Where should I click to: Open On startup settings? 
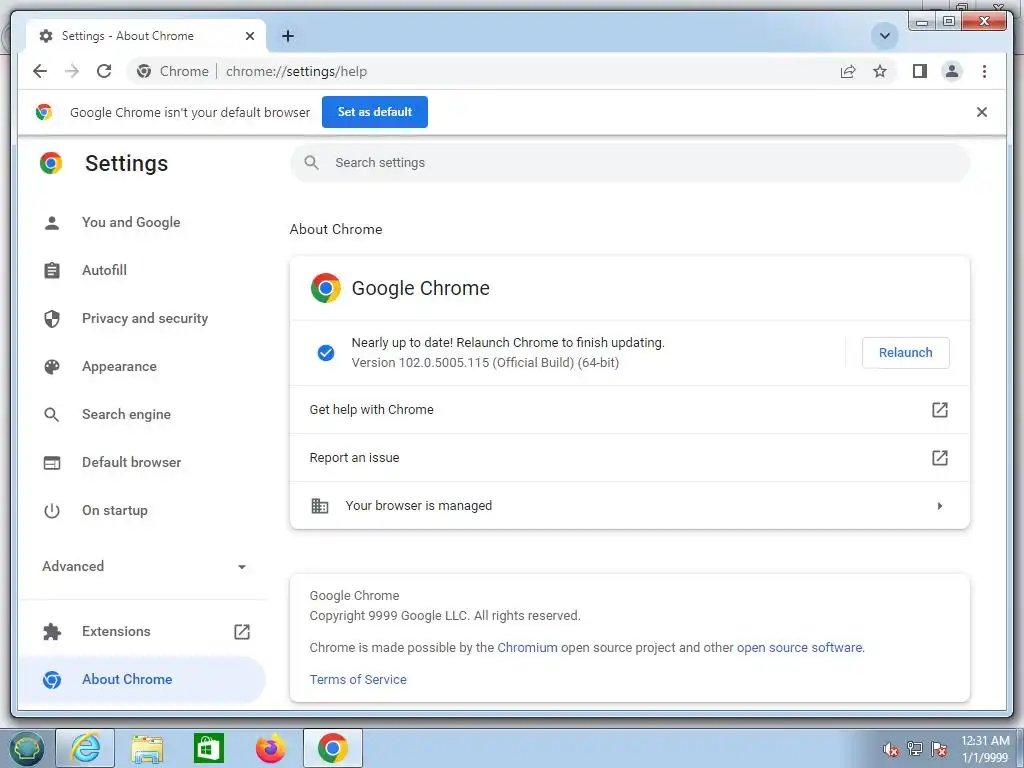click(x=142, y=510)
